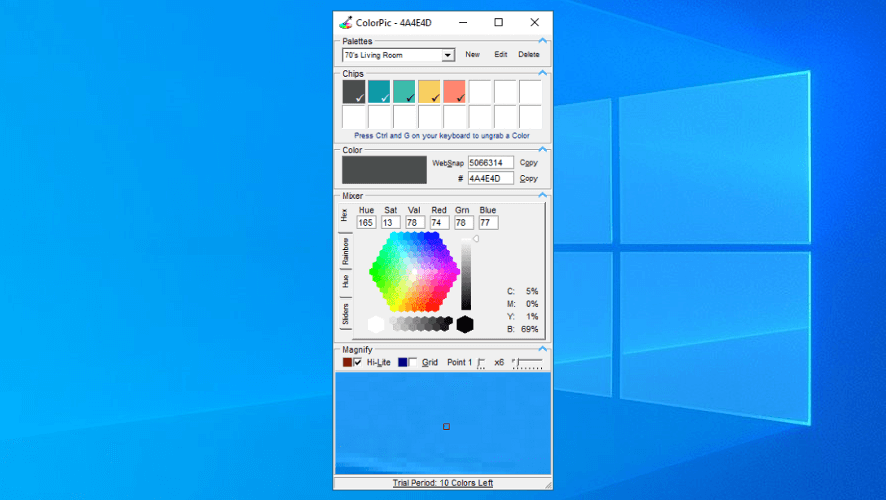Pick a color from the hexagon color wheel

click(414, 272)
